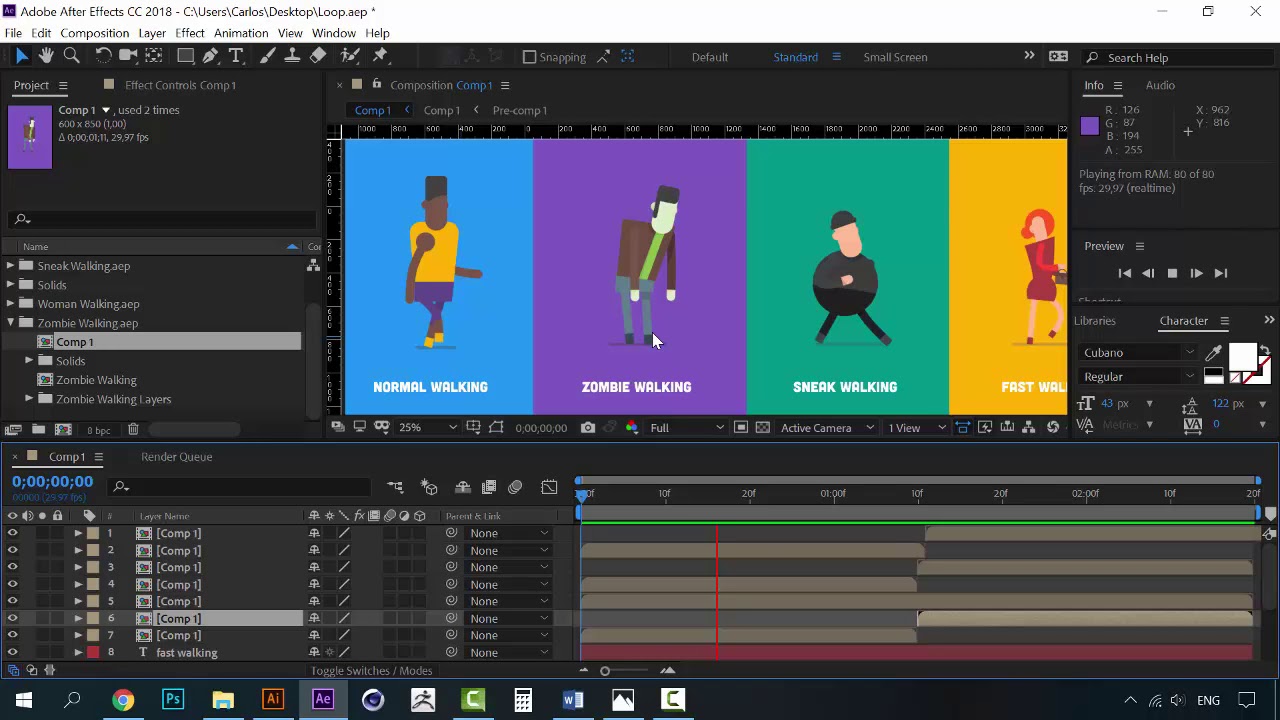The image size is (1280, 720).
Task: Select the Horizontal Type tool
Action: click(236, 56)
